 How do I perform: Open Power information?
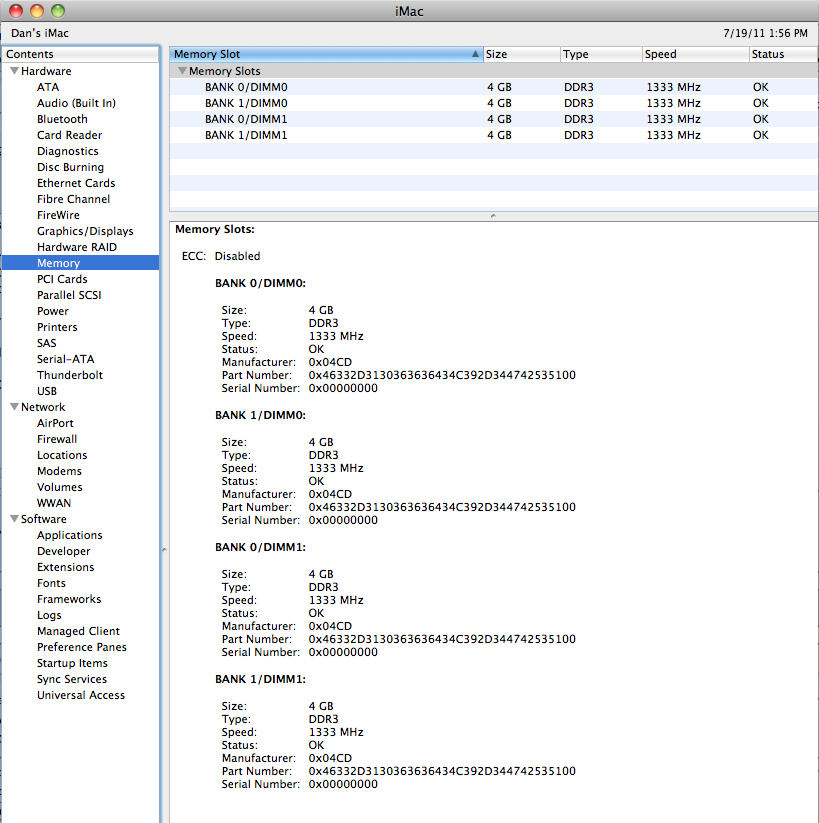coord(52,311)
